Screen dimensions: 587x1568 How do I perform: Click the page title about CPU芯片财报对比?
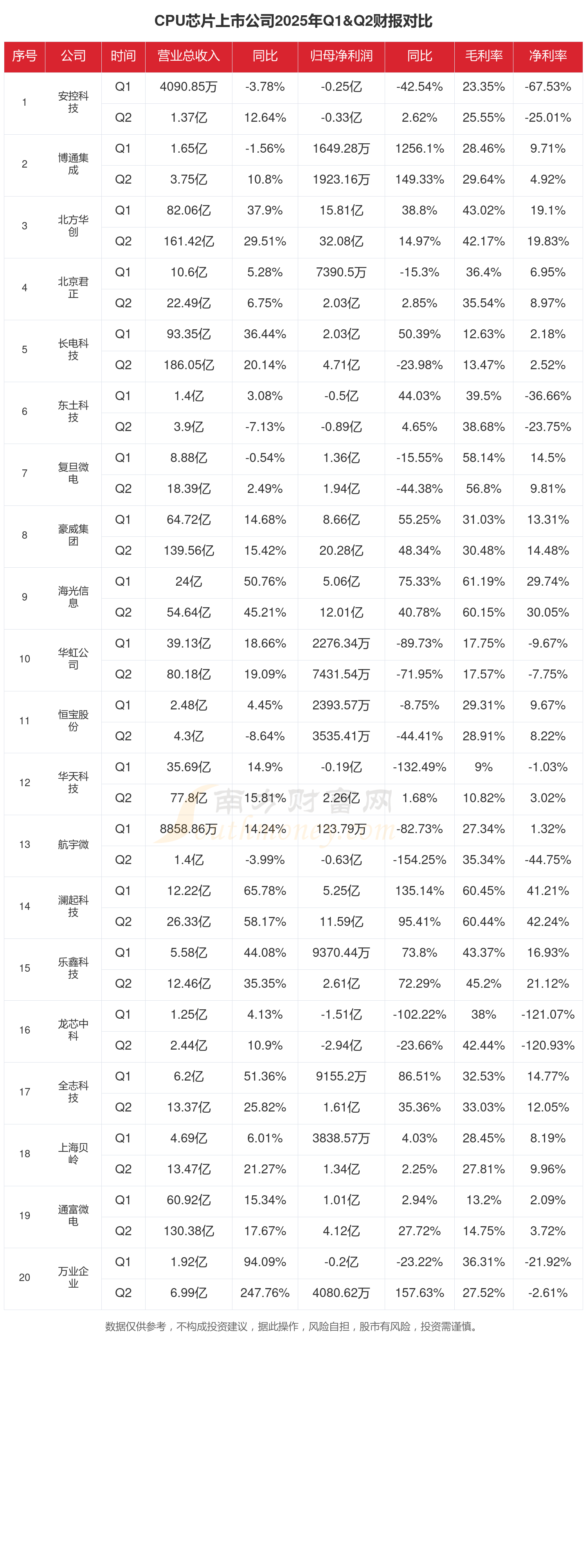coord(293,21)
